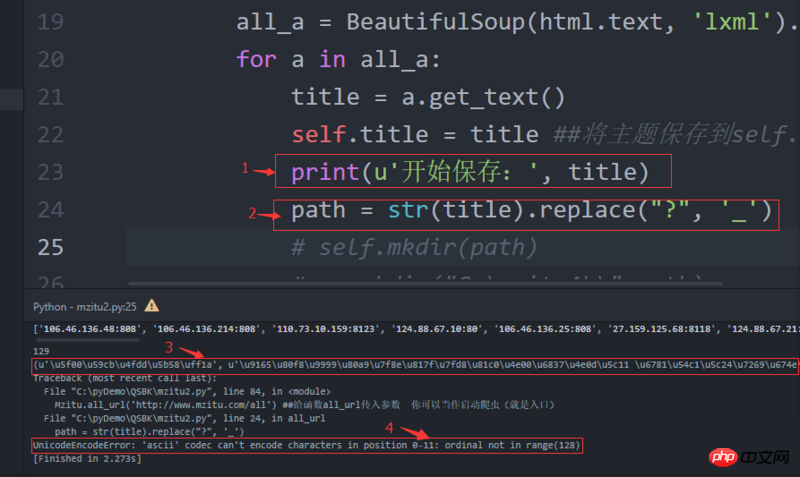800x477 pixels.
Task: Click the 'Python - mzitu2.py:25' panel title
Action: tap(85, 307)
